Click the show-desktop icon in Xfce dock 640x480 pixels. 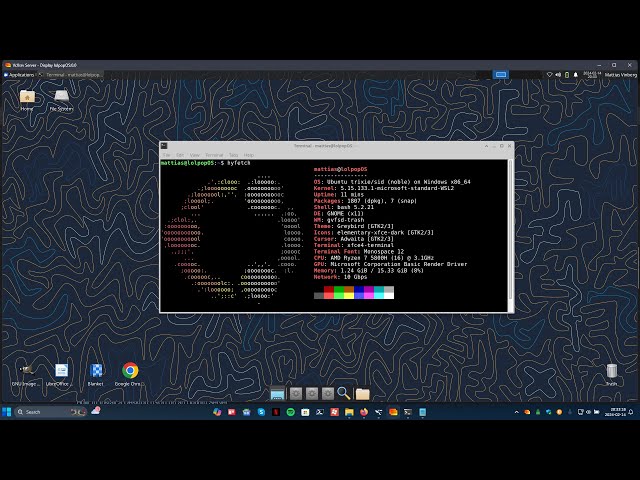tap(277, 393)
